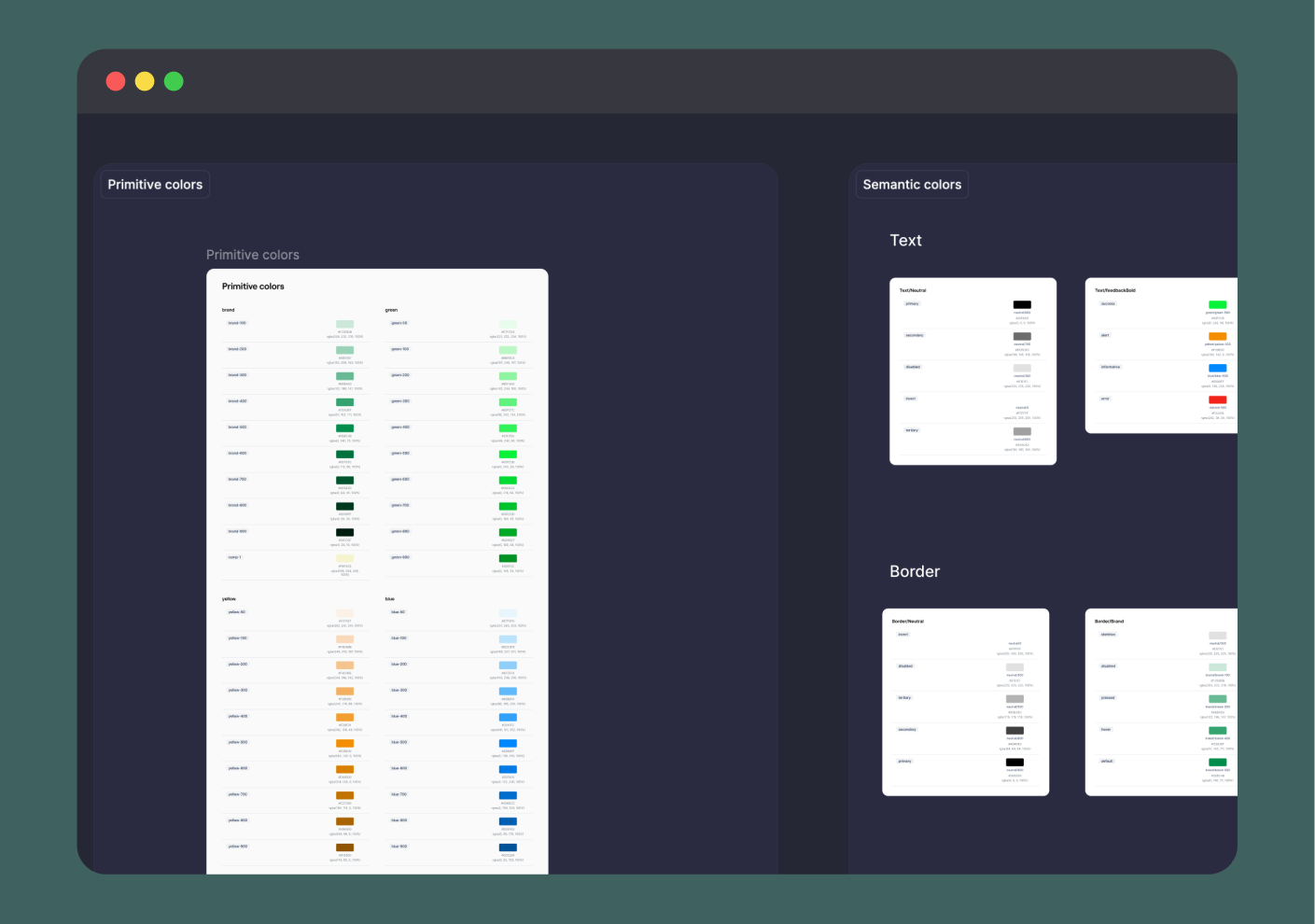The image size is (1315, 924).
Task: Click the Border heading in Semantic colors
Action: coord(915,571)
